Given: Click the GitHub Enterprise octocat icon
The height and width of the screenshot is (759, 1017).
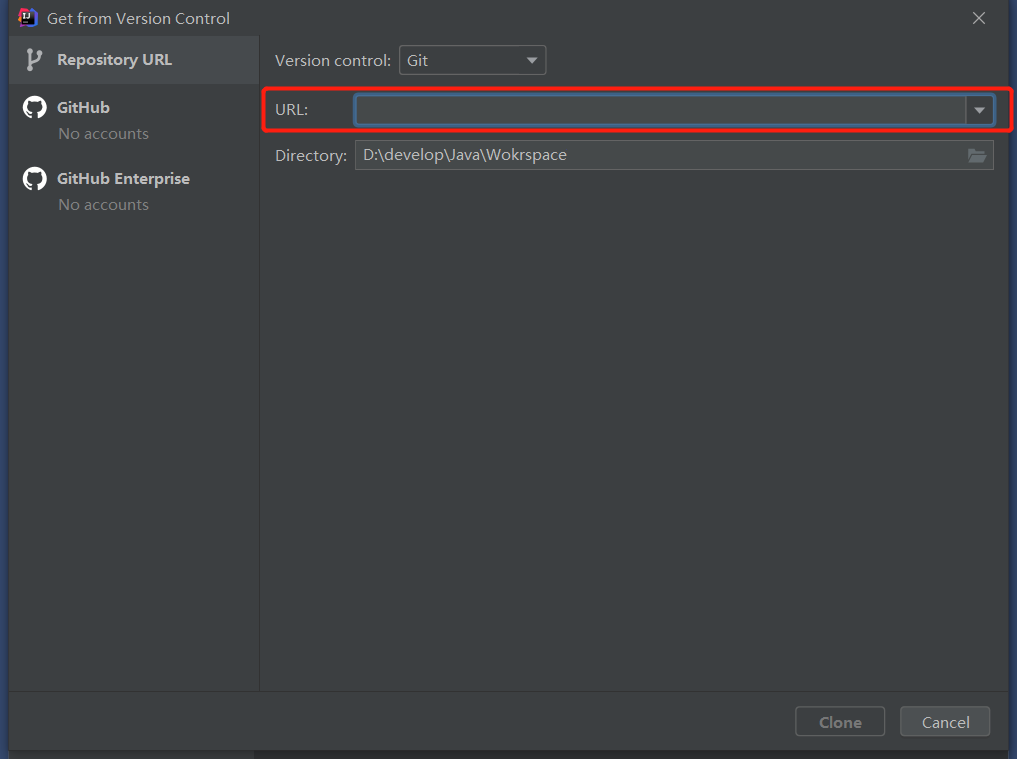Looking at the screenshot, I should coord(35,178).
